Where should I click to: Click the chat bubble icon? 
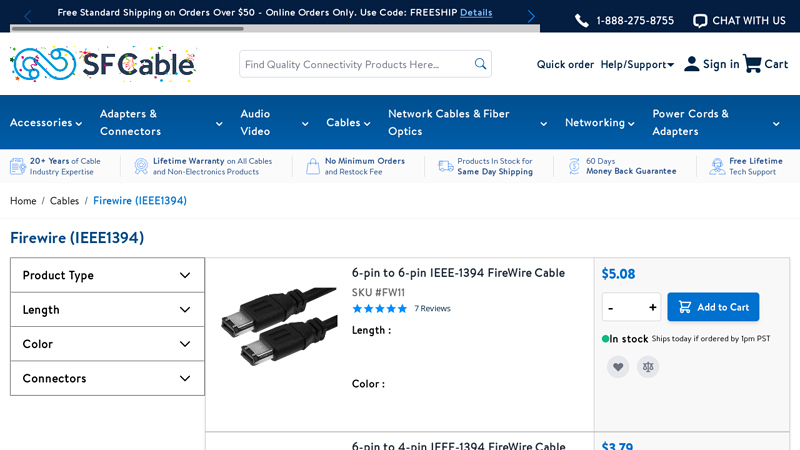[x=700, y=21]
